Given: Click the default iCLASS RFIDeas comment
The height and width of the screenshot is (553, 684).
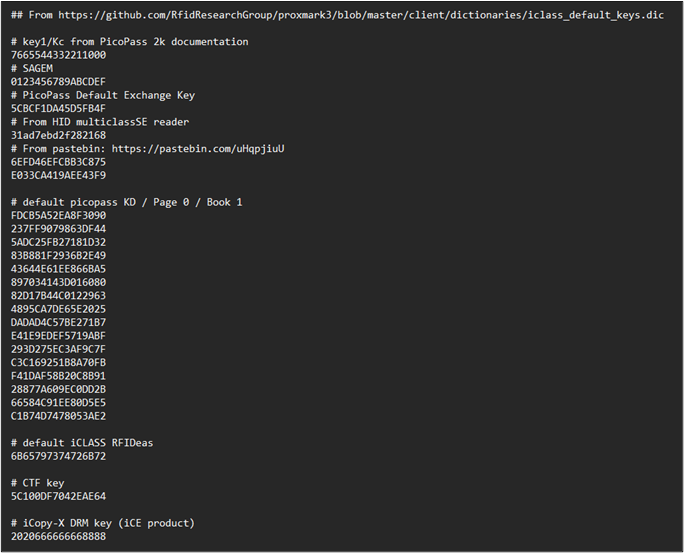Looking at the screenshot, I should [x=82, y=443].
